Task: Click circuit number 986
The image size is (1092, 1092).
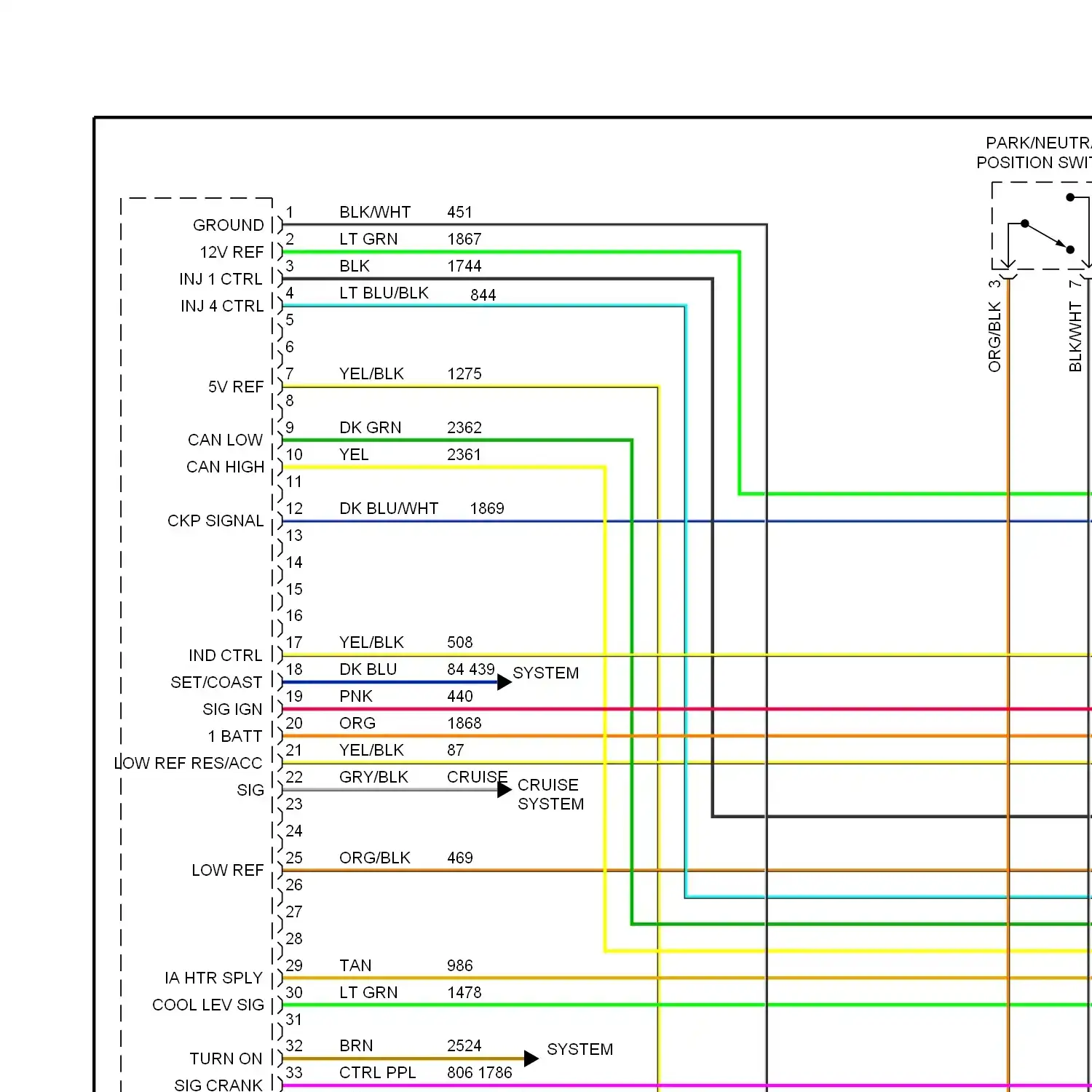Action: 459,965
